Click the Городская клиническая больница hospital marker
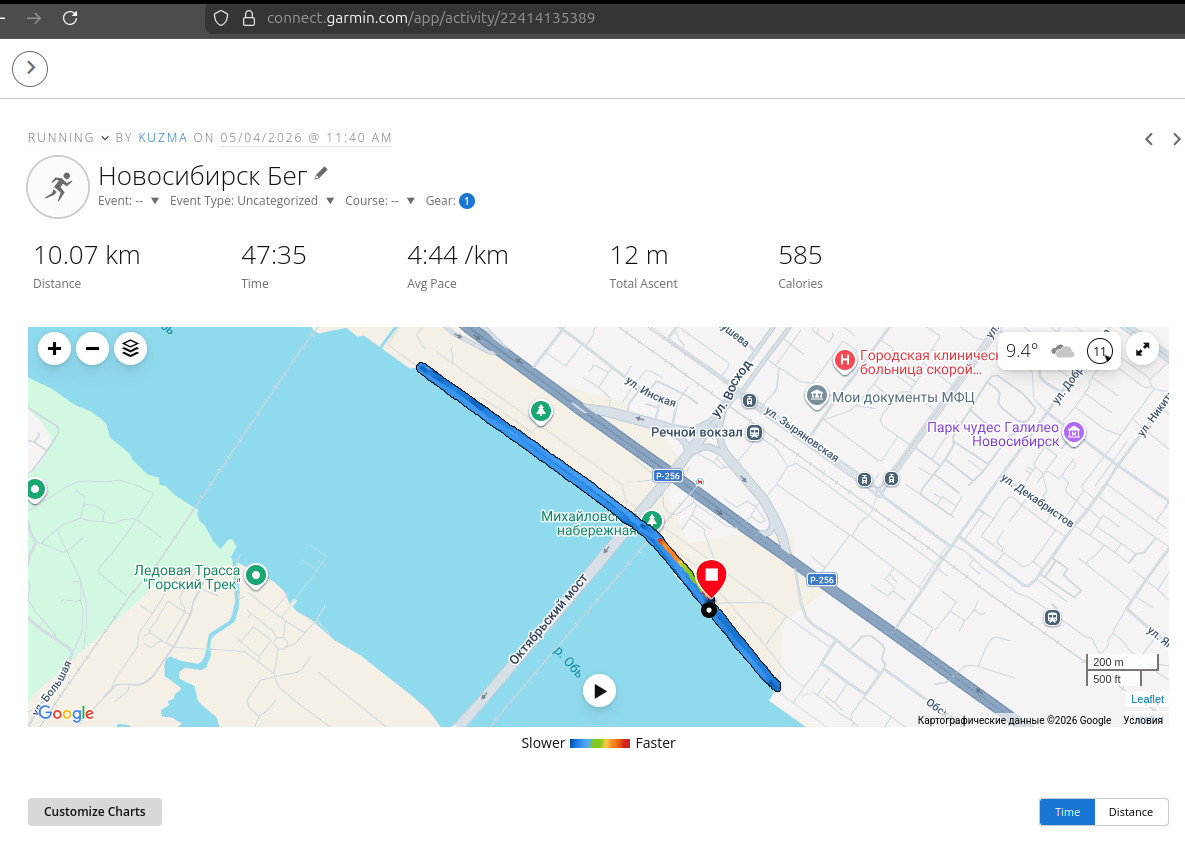This screenshot has width=1185, height=852. (x=844, y=361)
